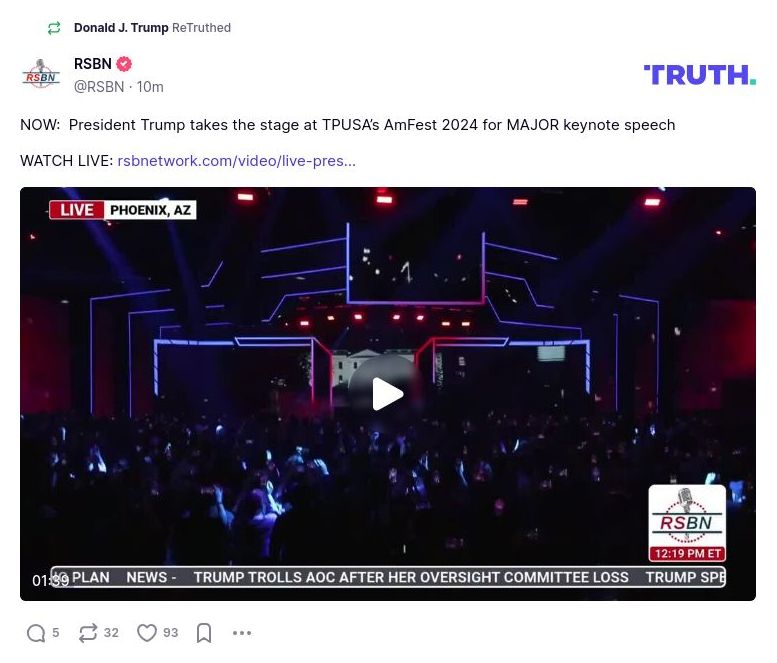Like the post with heart icon
The width and height of the screenshot is (777, 663).
pyautogui.click(x=147, y=633)
